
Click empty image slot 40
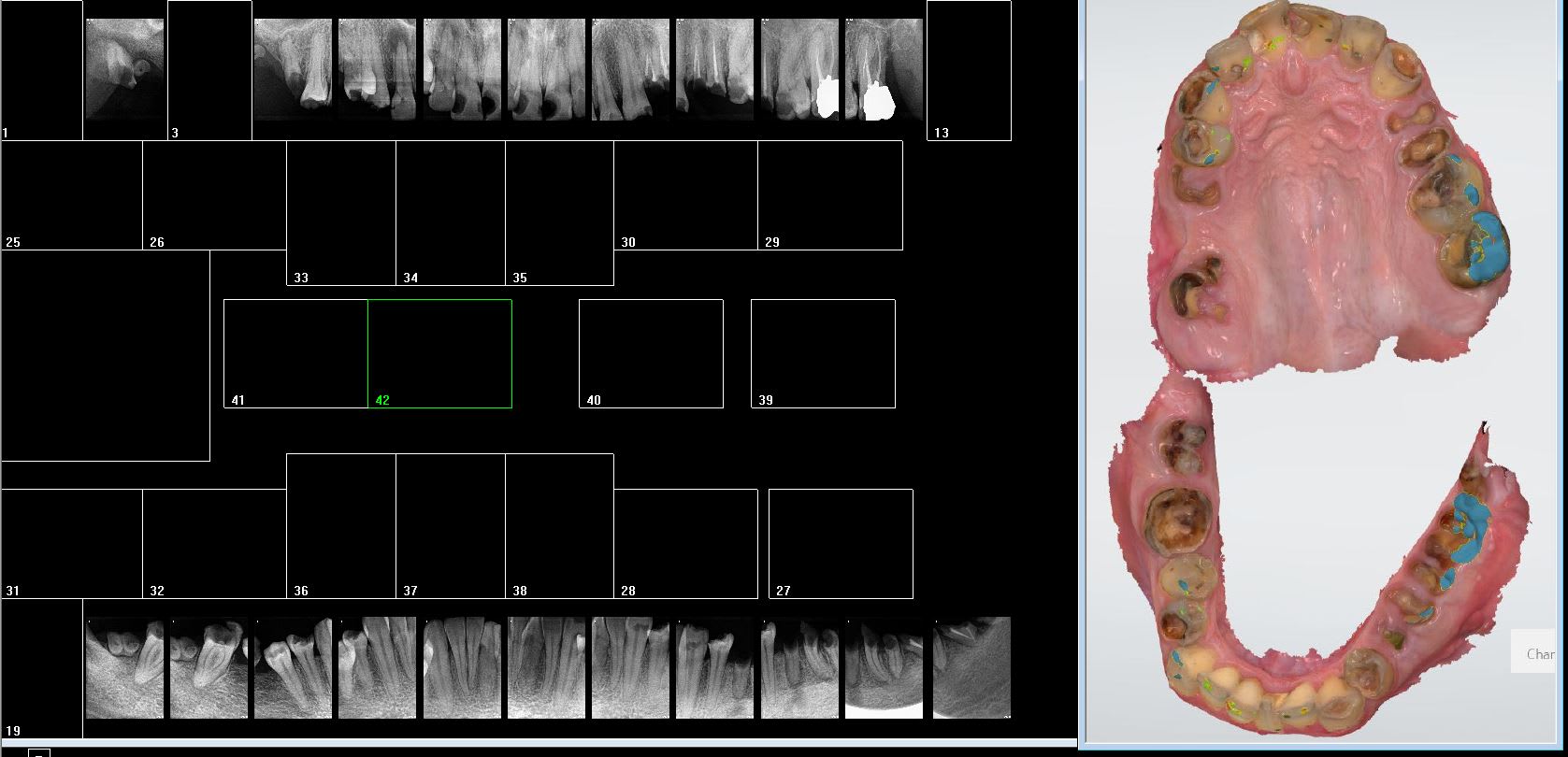(x=651, y=353)
